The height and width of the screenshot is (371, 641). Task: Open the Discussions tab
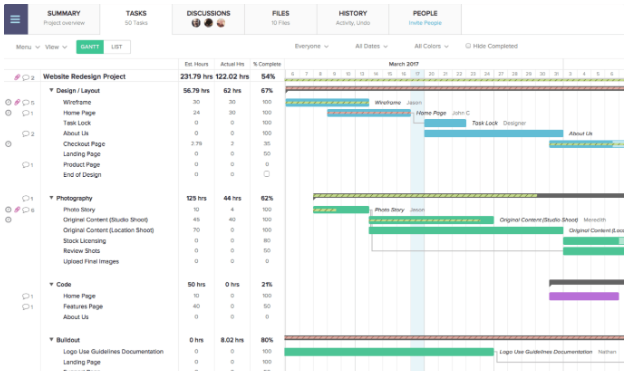(x=208, y=19)
